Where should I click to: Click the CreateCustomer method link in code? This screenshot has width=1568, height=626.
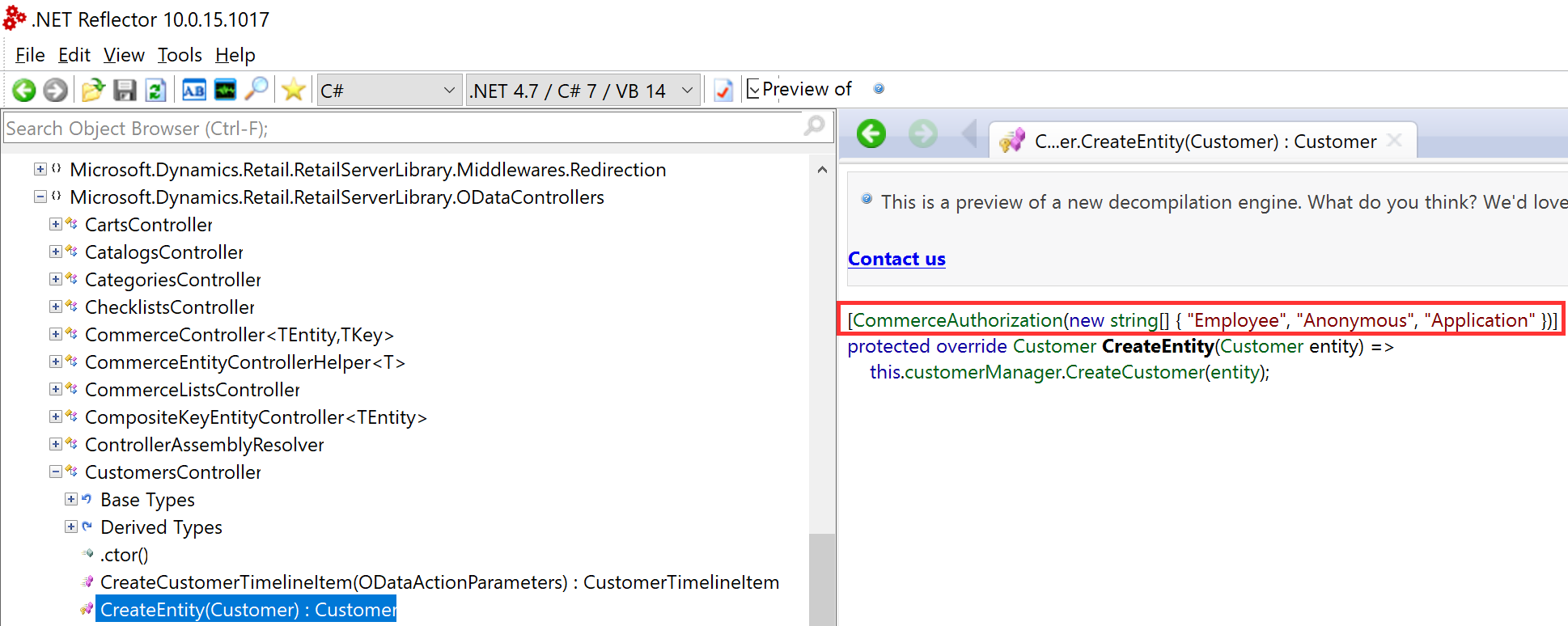[1135, 372]
